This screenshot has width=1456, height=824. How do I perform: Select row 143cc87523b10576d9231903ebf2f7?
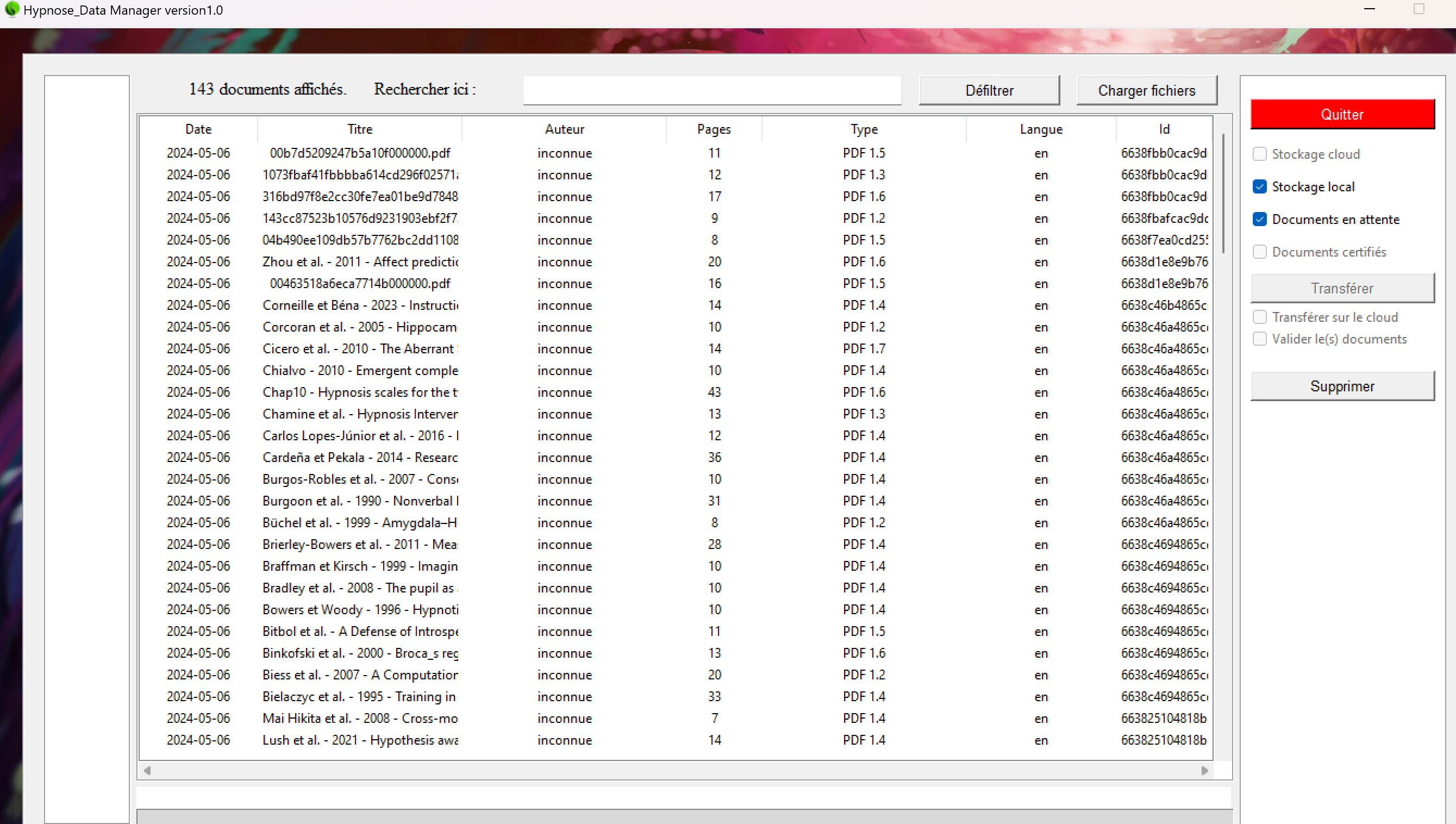point(676,219)
